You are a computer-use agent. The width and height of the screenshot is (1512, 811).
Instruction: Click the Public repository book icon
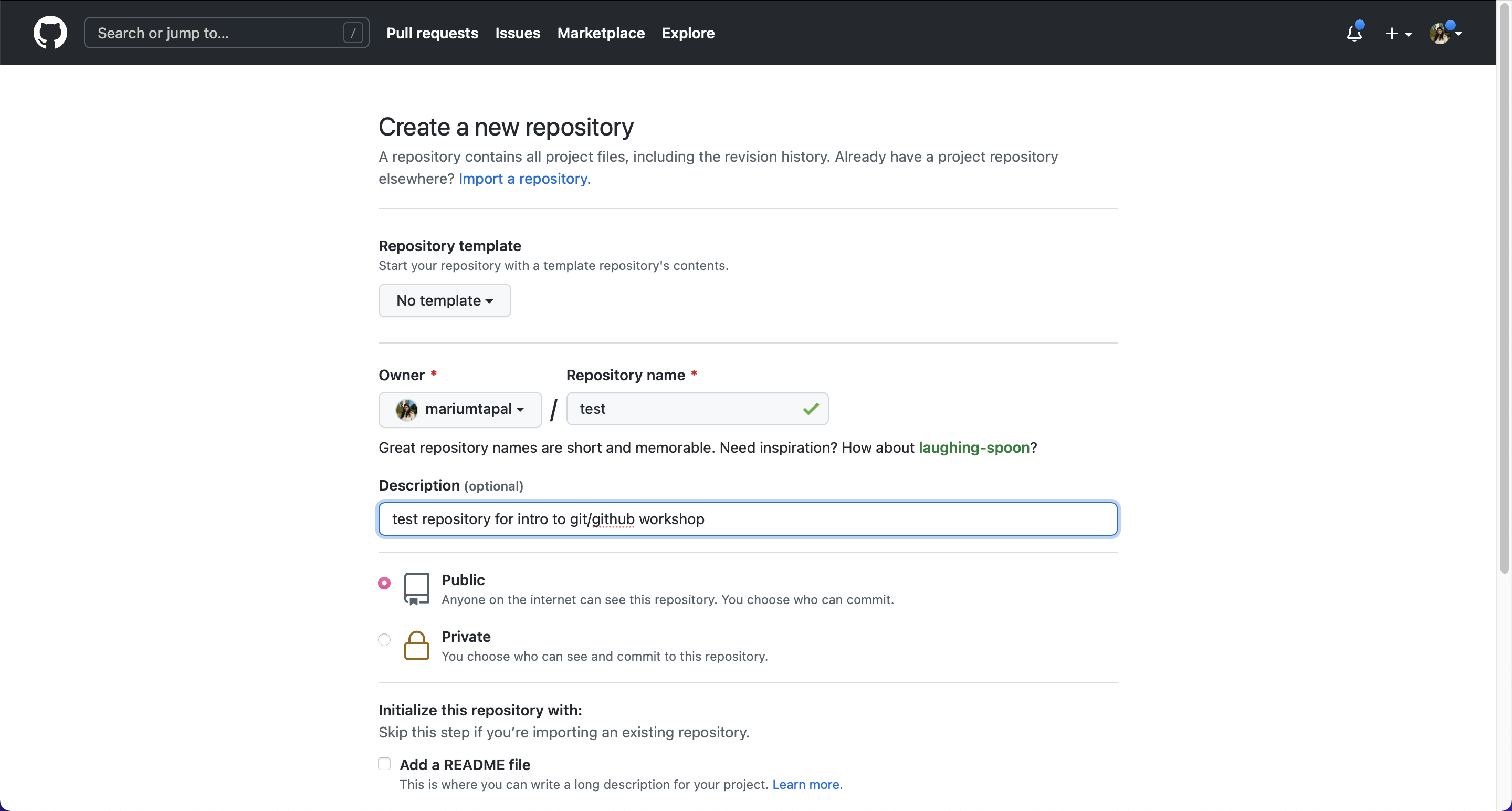(417, 588)
